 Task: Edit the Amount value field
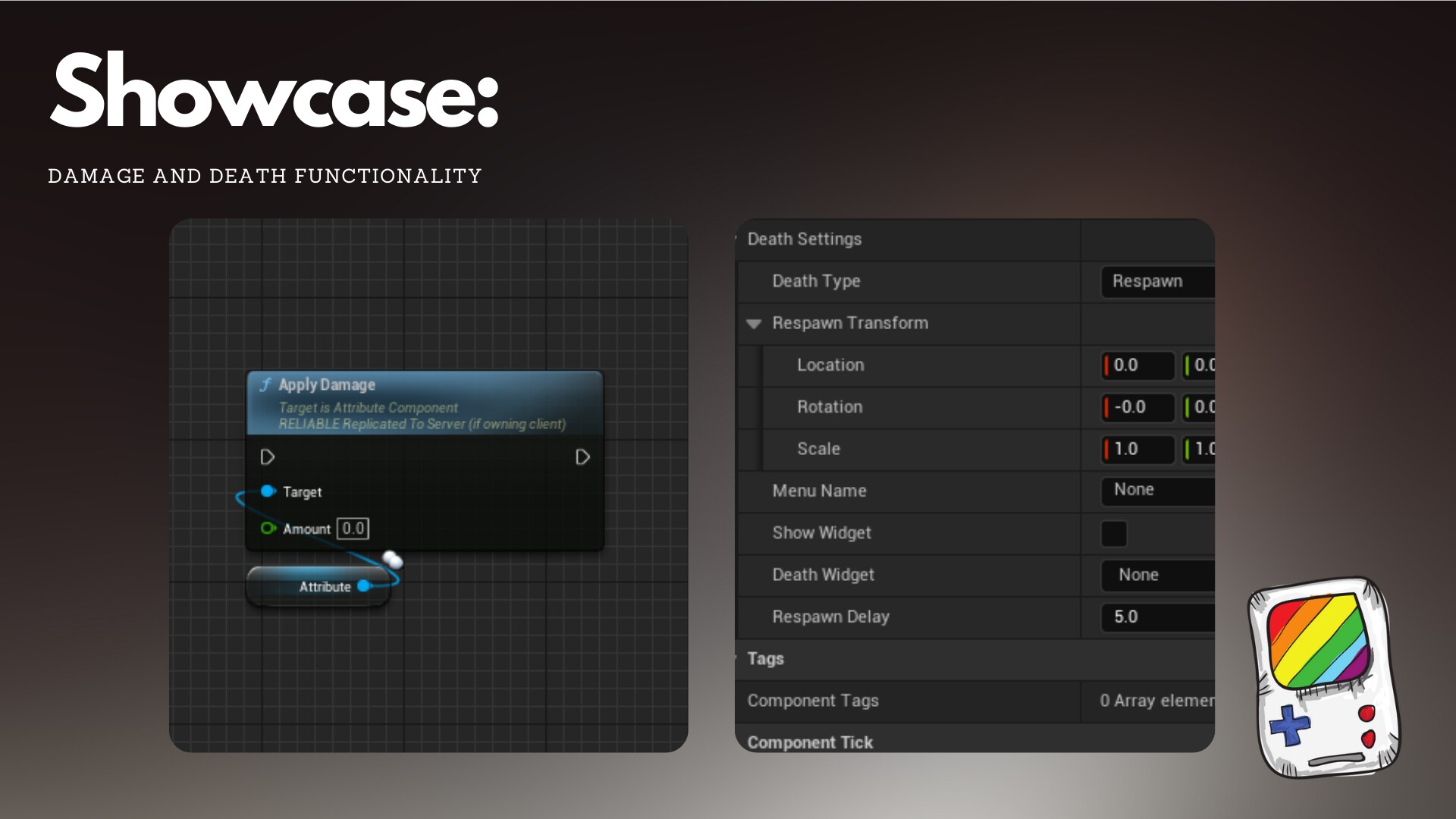pyautogui.click(x=353, y=529)
